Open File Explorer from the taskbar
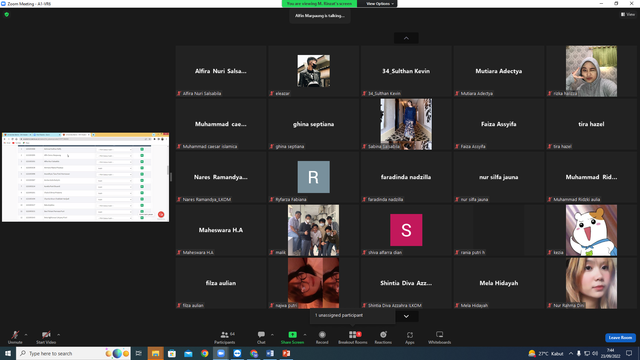This screenshot has width=640, height=360. [156, 353]
